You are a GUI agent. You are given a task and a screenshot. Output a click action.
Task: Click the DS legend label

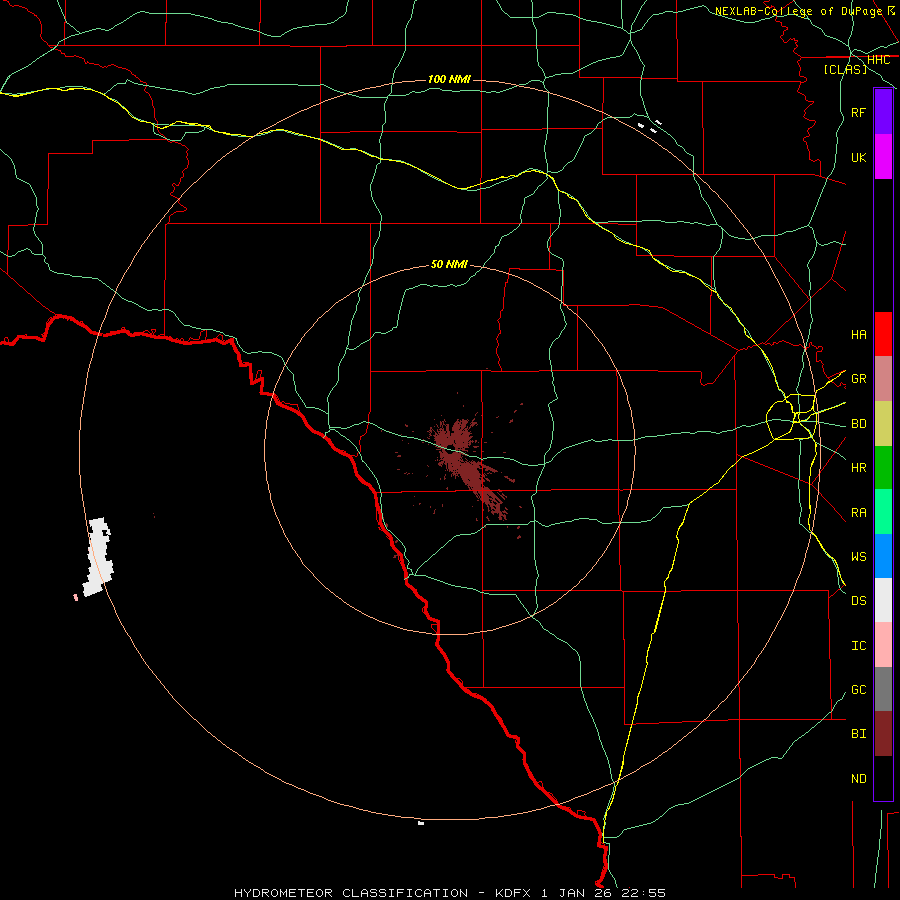pos(858,600)
